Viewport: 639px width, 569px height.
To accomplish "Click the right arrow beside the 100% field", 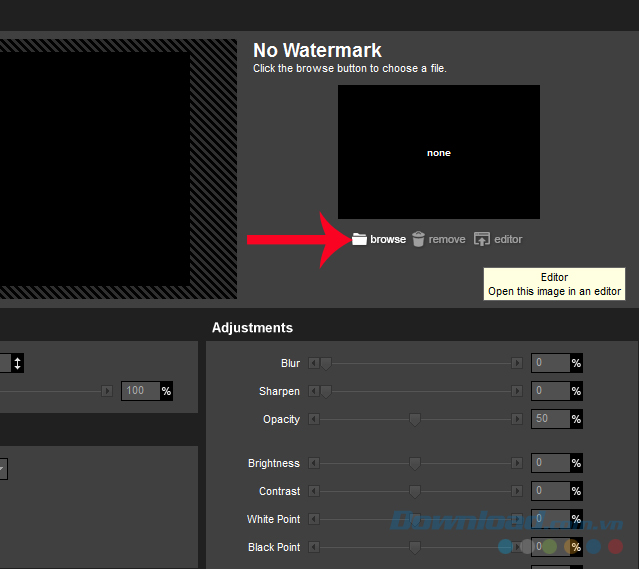I will [107, 391].
